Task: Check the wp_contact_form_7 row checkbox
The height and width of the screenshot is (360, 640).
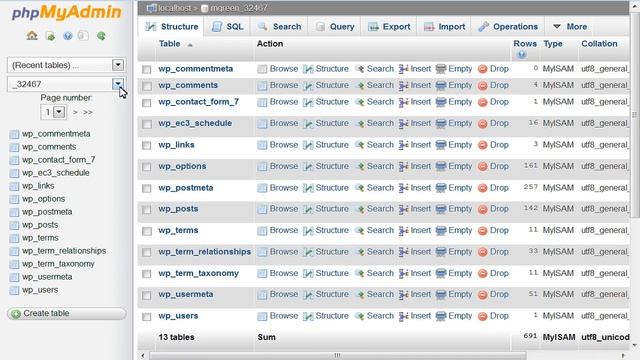Action: point(147,103)
